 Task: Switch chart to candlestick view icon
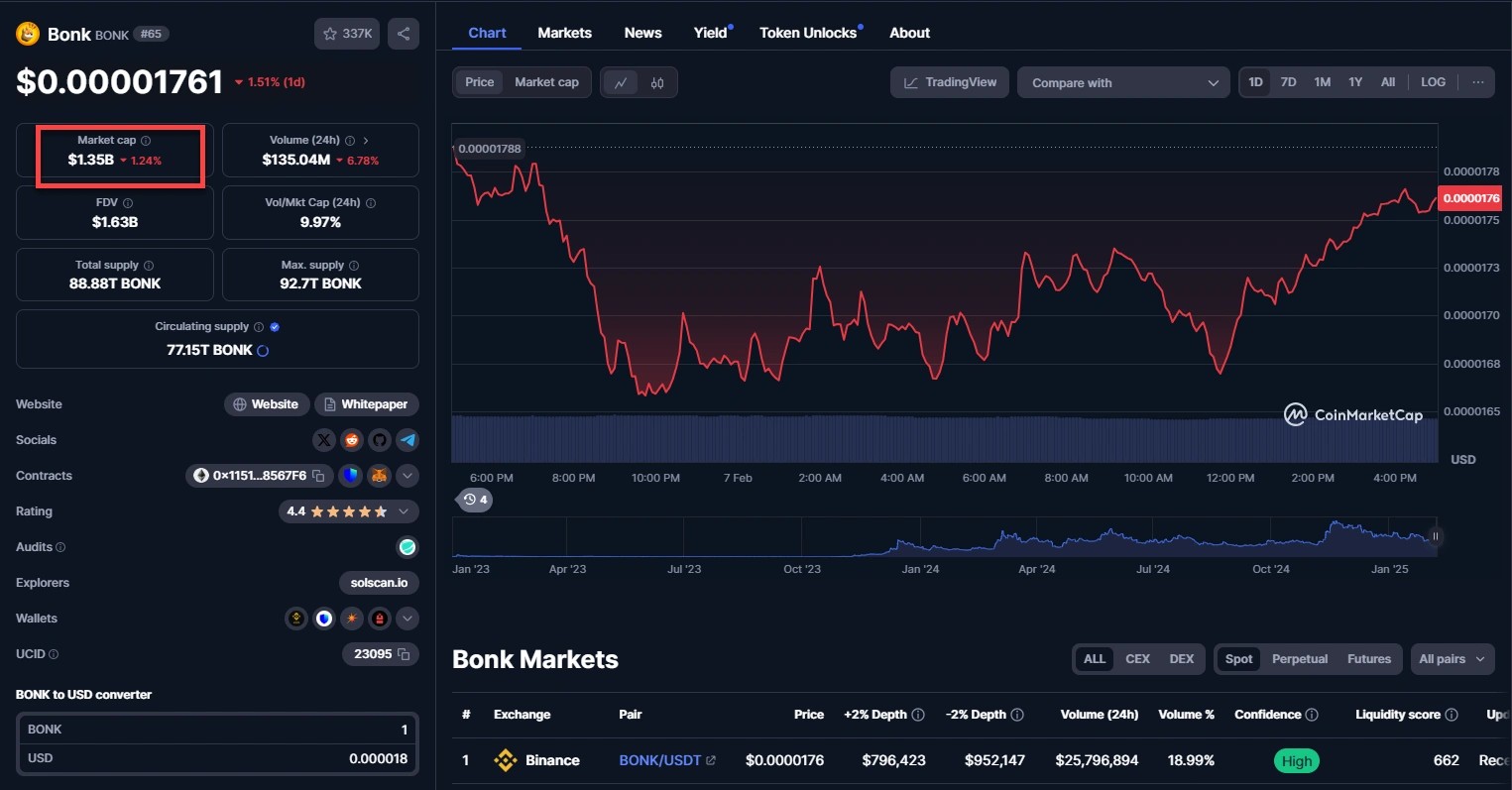point(657,82)
